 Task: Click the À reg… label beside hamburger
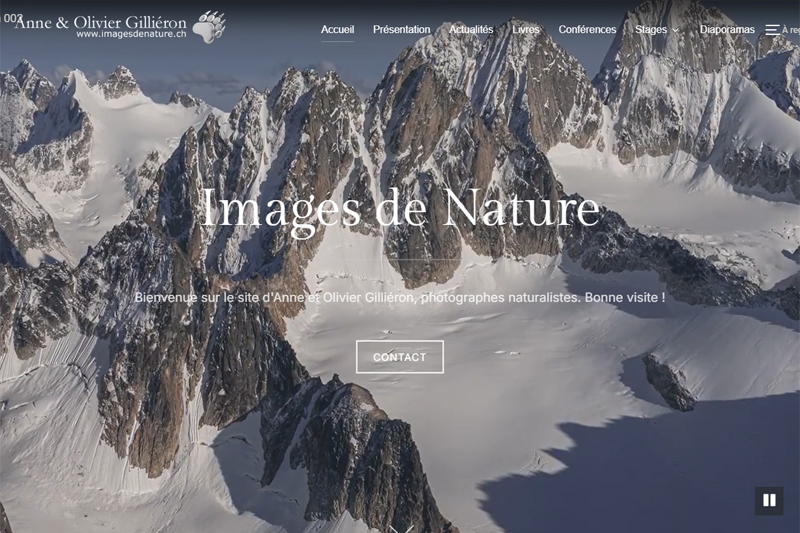tap(790, 31)
